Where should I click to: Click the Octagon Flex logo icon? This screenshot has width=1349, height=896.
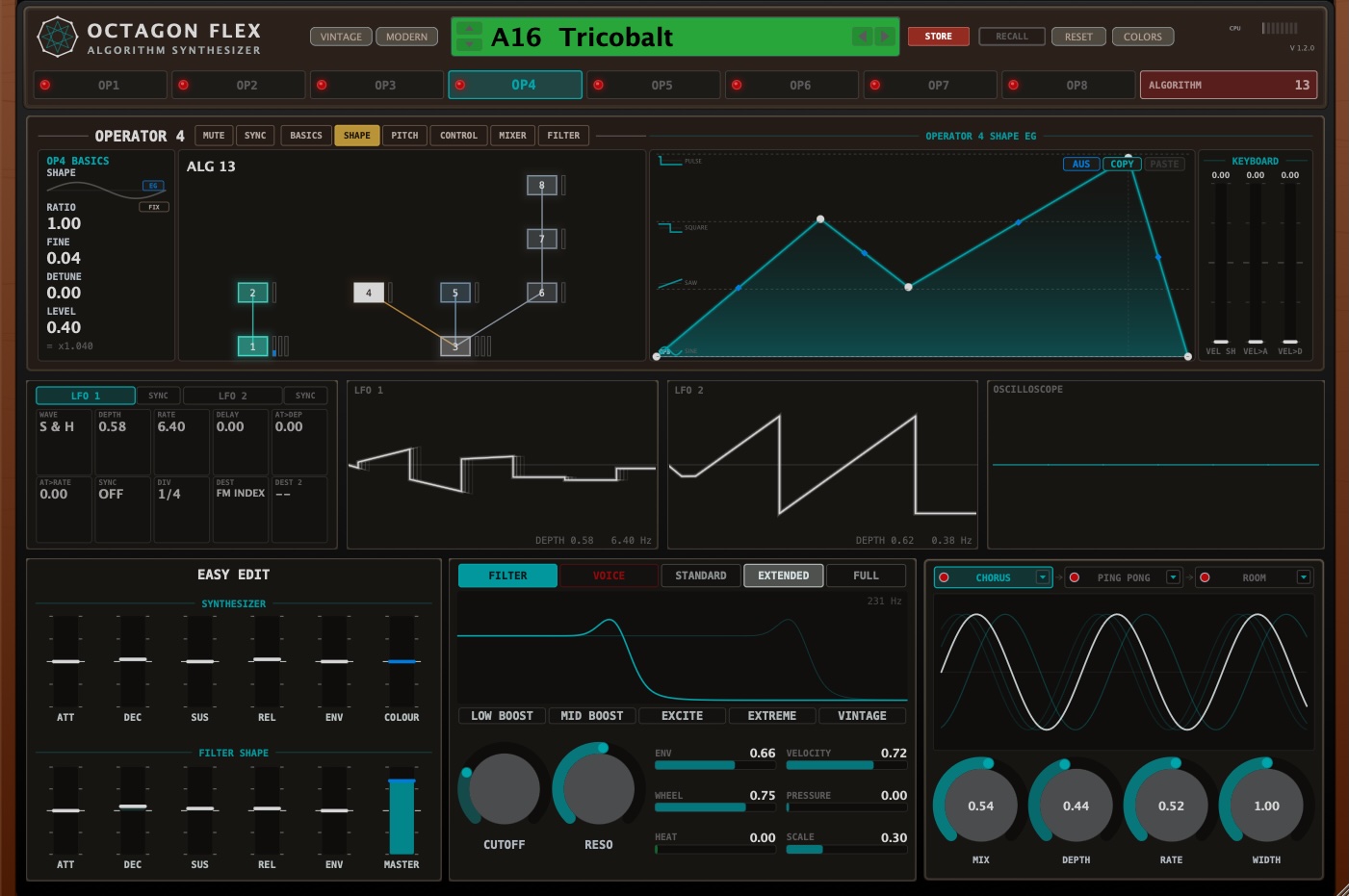[x=57, y=37]
